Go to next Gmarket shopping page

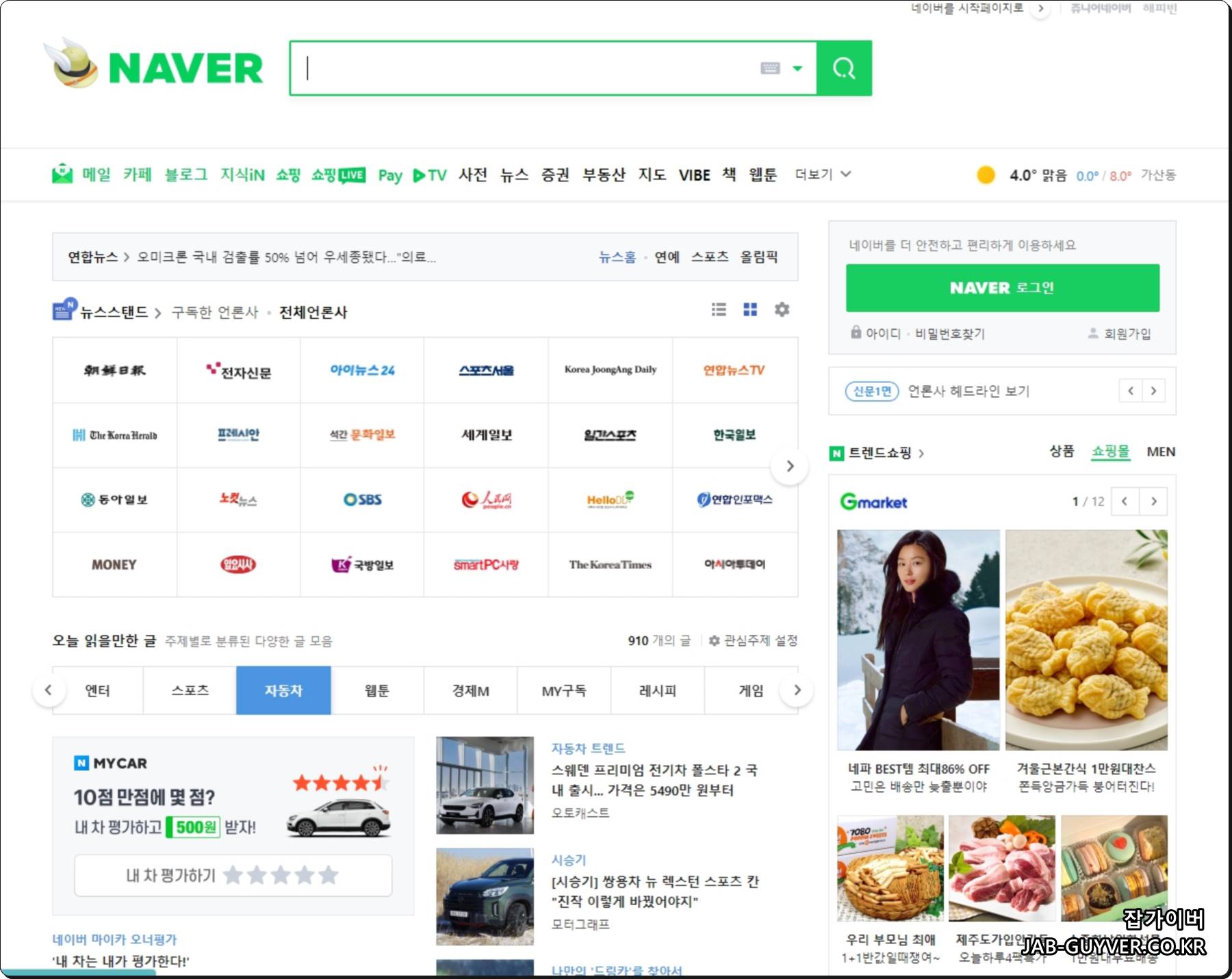coord(1154,501)
